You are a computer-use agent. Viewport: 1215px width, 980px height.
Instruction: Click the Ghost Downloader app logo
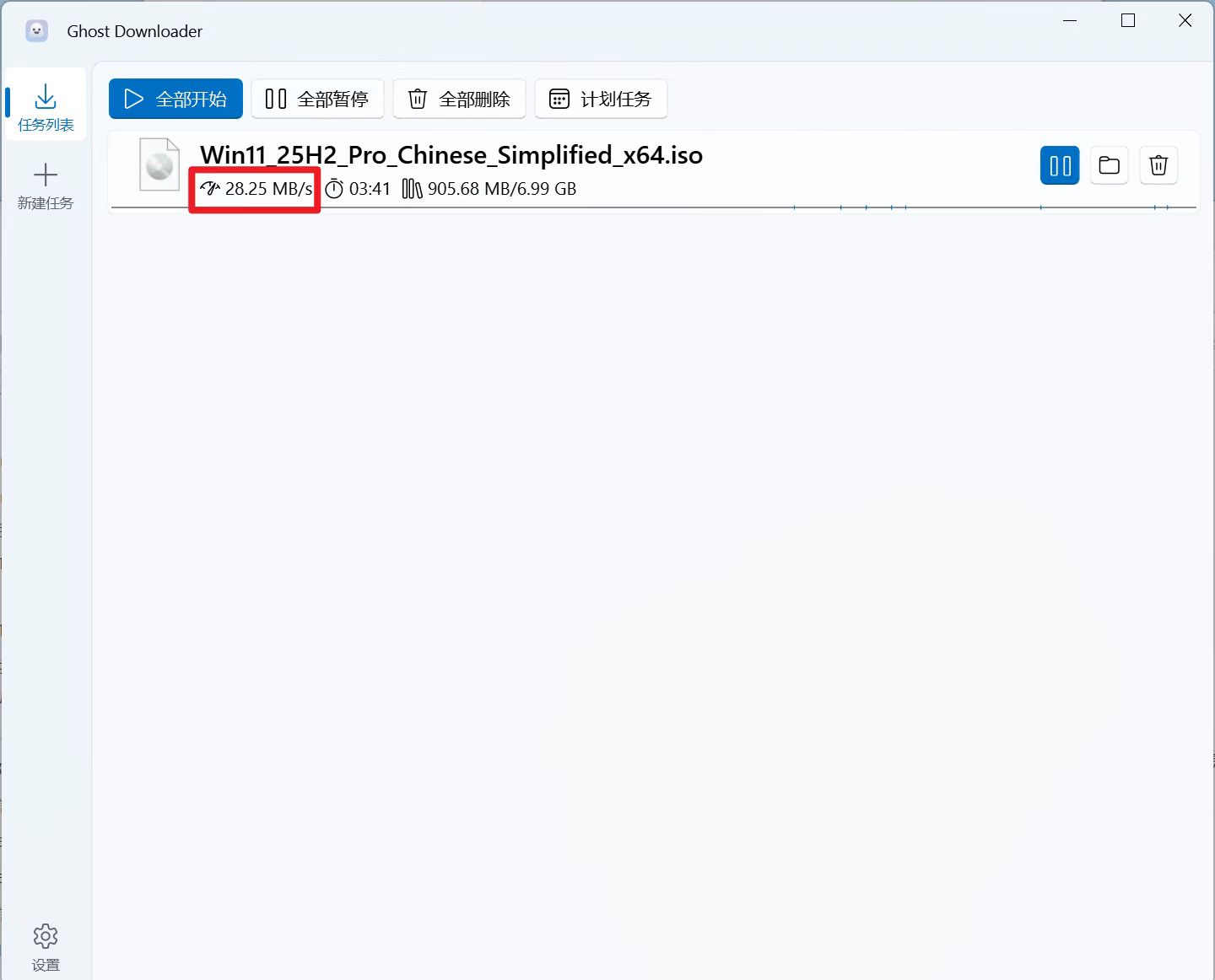35,30
